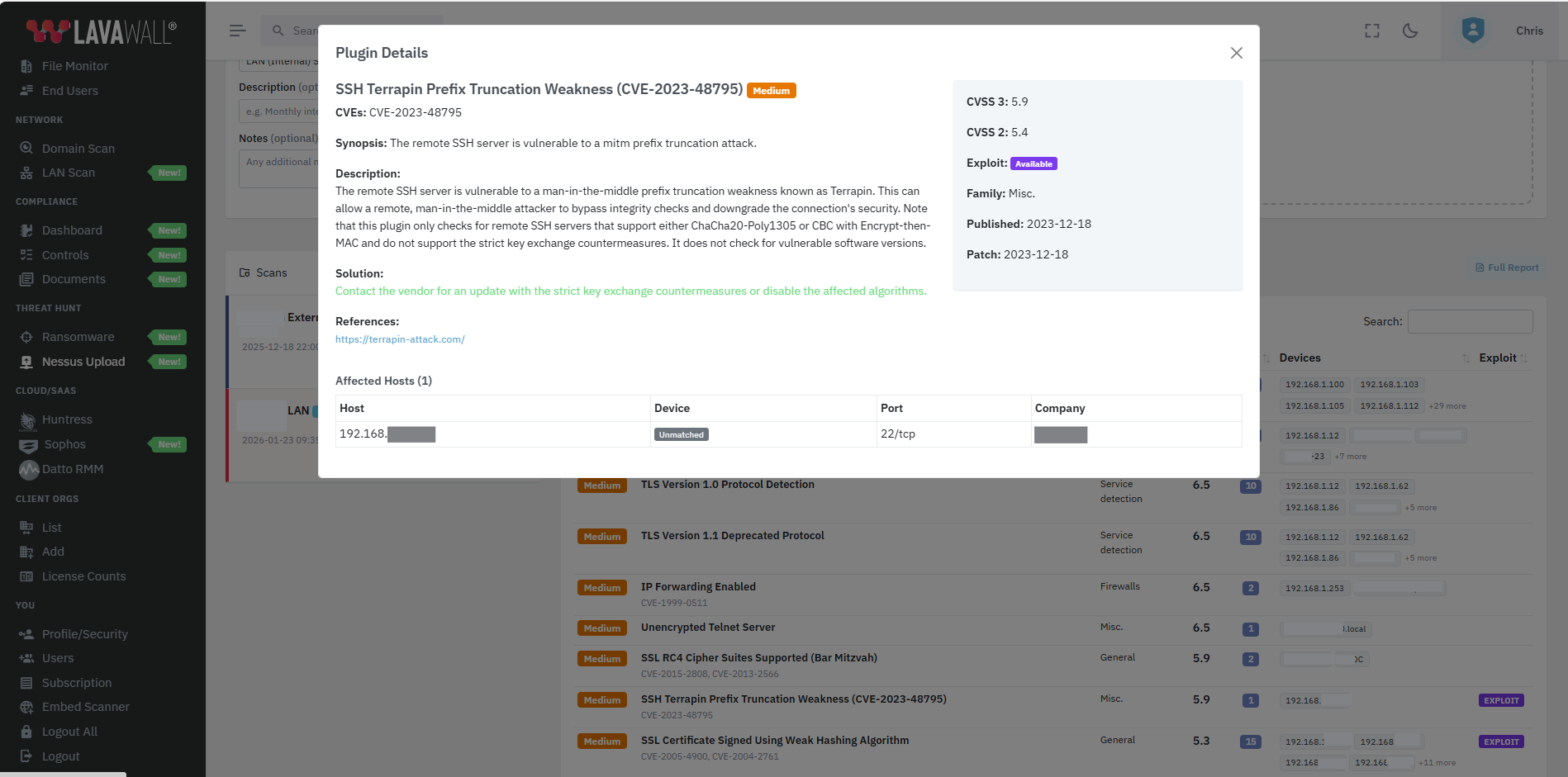Open the Ransomware threat hunt section

click(78, 337)
